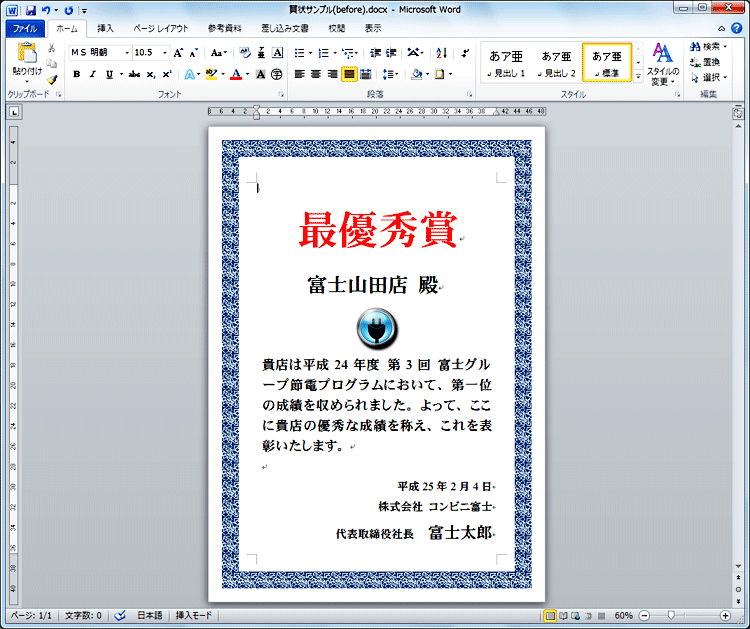This screenshot has width=750, height=629.
Task: Click the plug image in the document
Action: (377, 329)
